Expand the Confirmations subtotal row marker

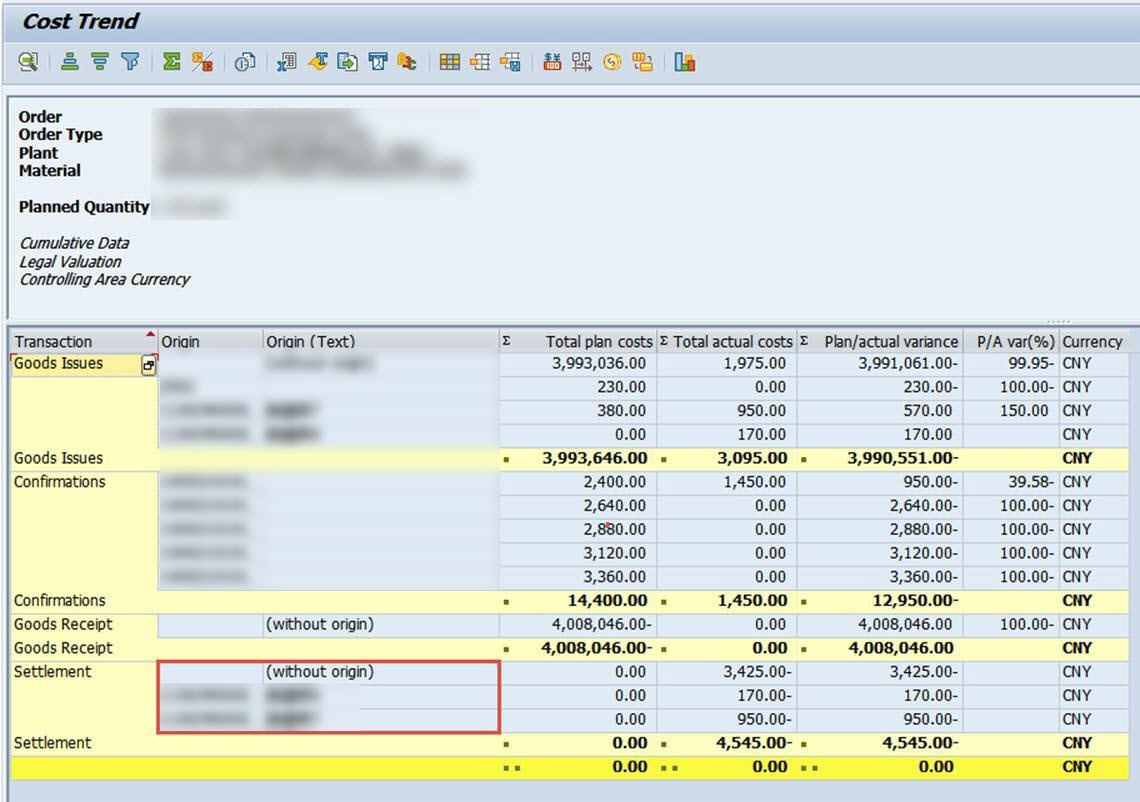[507, 602]
